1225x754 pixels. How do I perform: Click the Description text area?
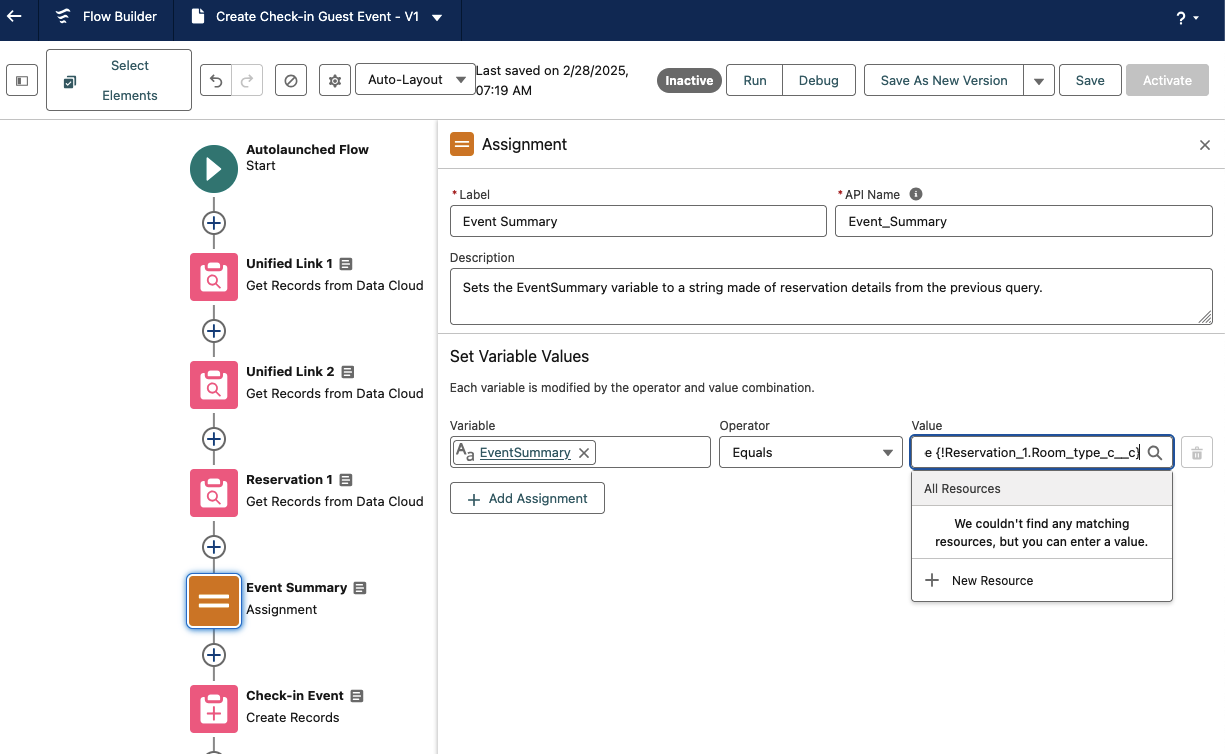coord(831,296)
